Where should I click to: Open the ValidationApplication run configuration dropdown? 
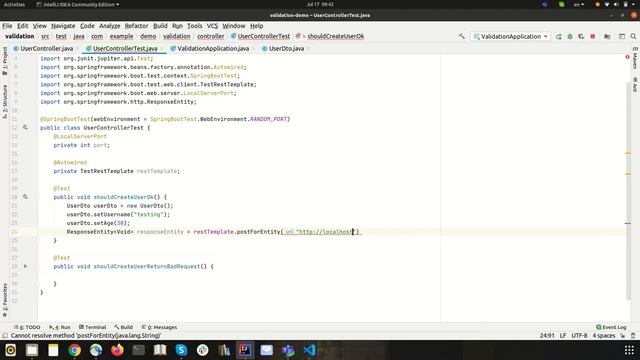(511, 36)
